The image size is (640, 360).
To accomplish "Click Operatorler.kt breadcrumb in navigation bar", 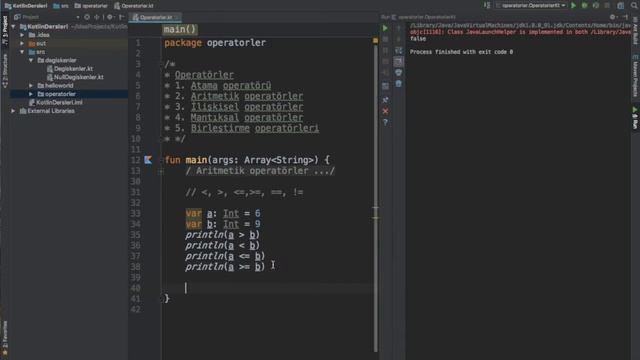I will [134, 6].
